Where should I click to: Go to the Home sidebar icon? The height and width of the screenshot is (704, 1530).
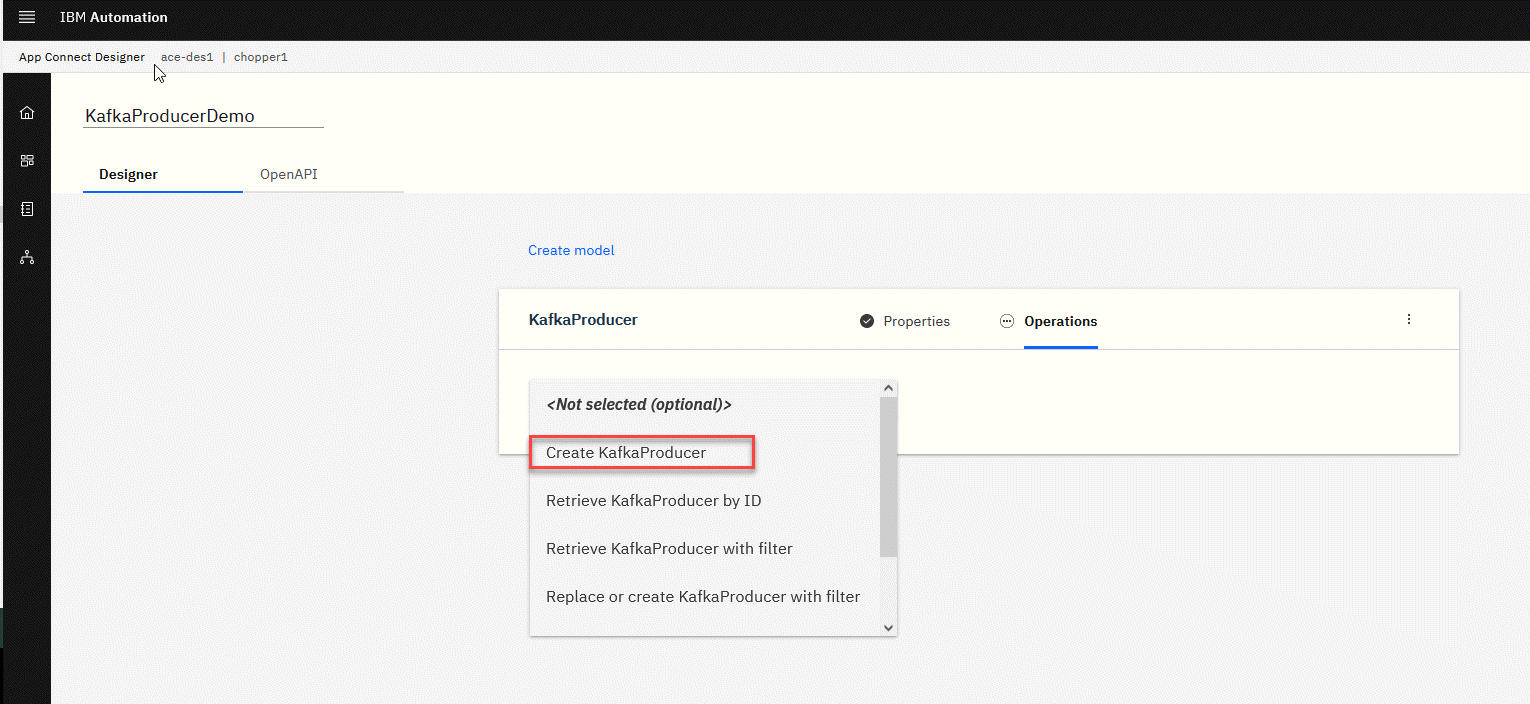[27, 113]
